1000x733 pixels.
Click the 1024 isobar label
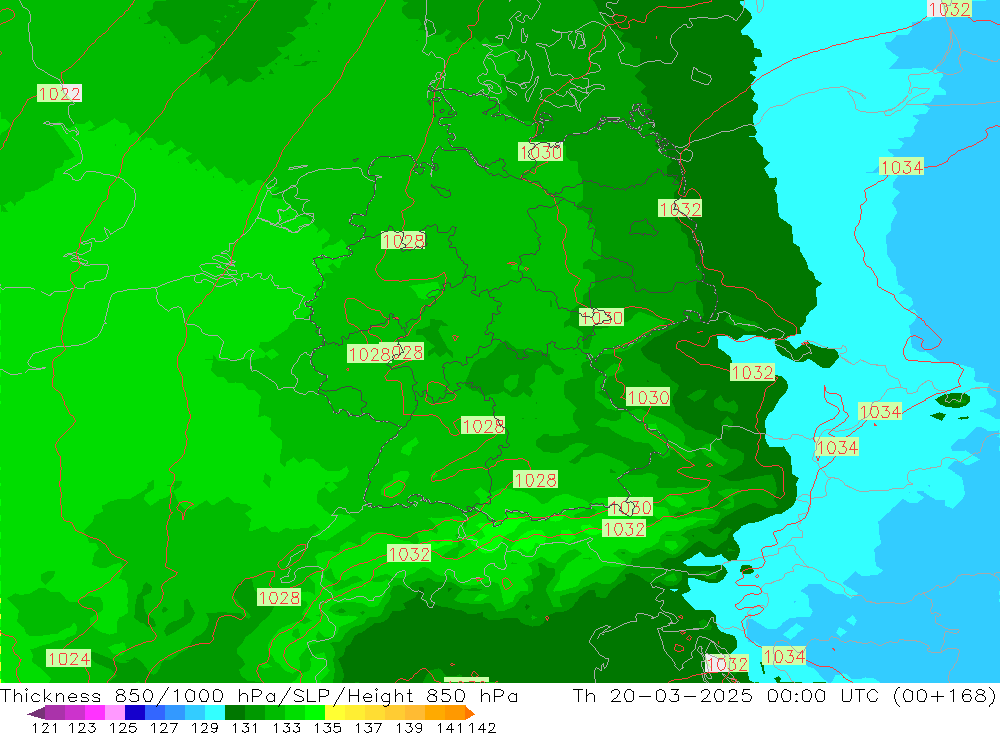[x=69, y=658]
